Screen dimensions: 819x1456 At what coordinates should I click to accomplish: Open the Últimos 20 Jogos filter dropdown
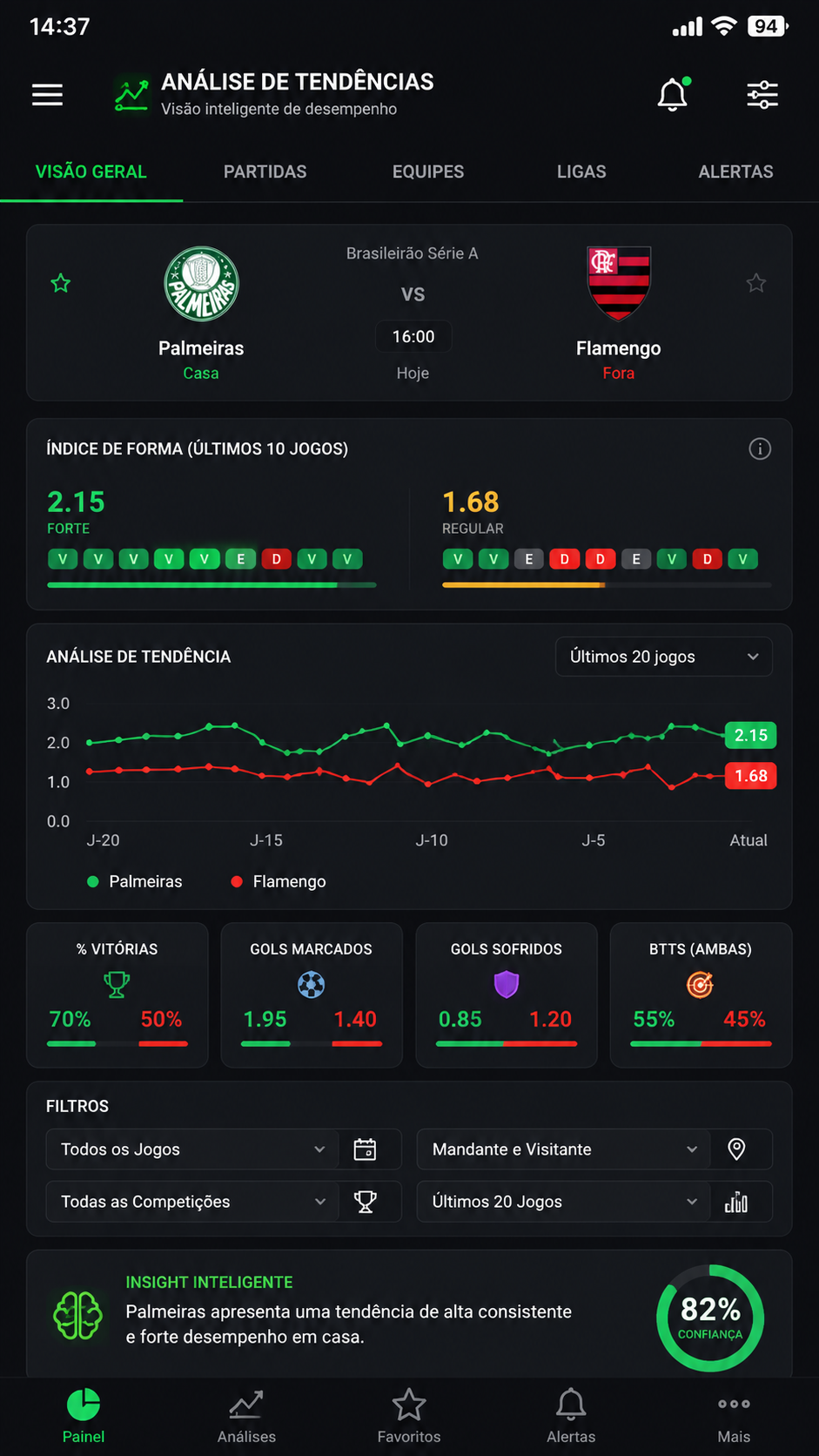(563, 1202)
